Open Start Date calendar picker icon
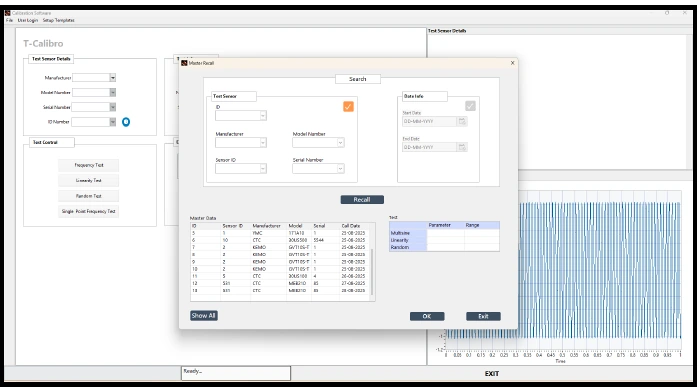 462,121
